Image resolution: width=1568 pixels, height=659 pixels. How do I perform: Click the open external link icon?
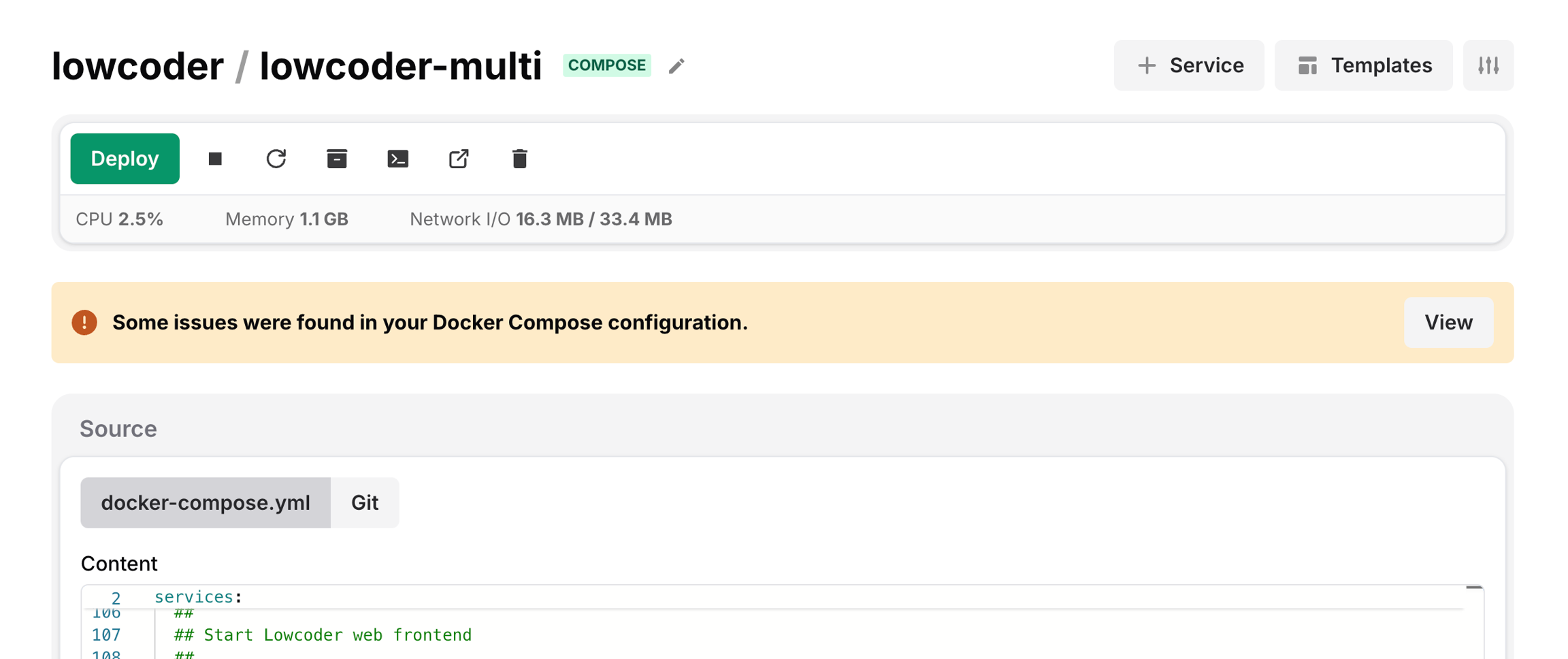459,159
